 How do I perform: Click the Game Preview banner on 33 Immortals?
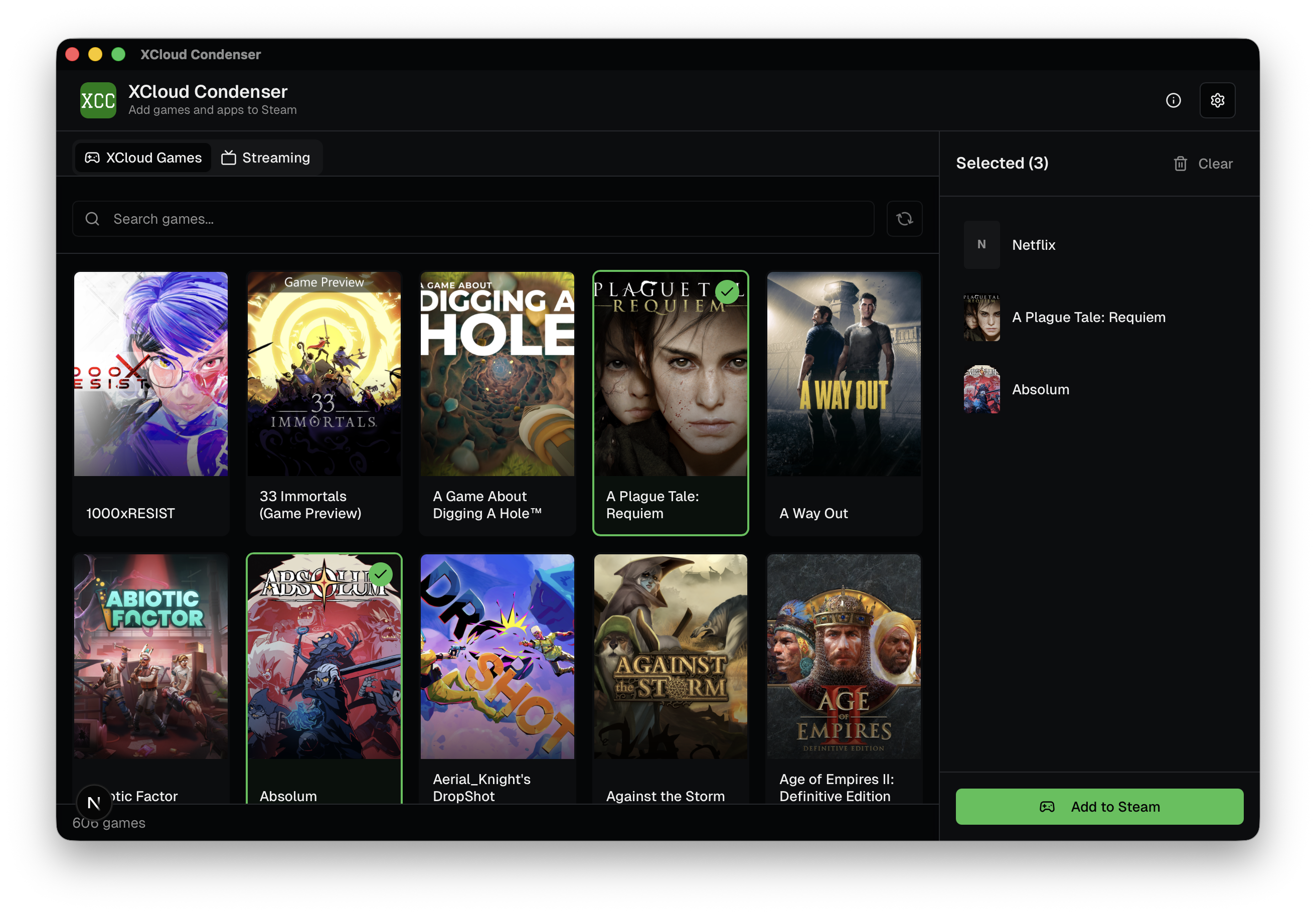coord(324,282)
